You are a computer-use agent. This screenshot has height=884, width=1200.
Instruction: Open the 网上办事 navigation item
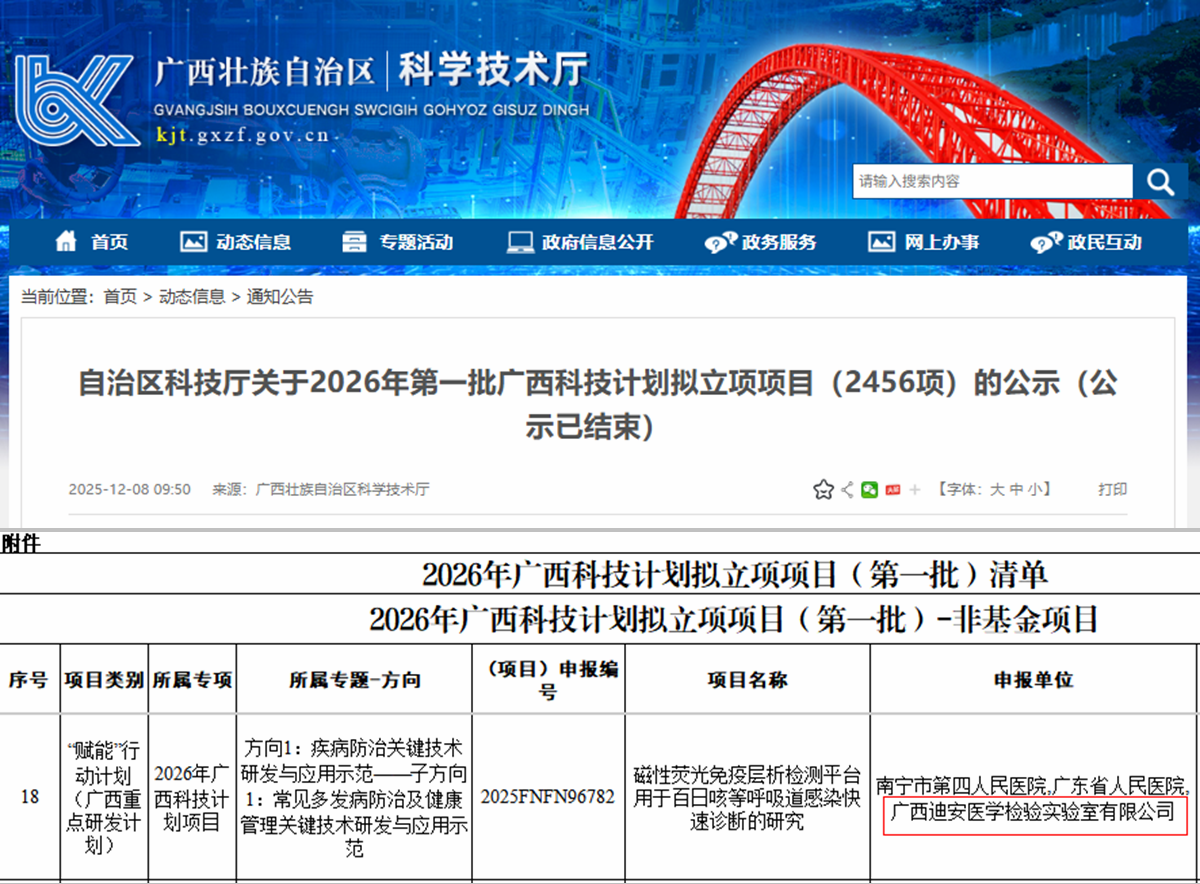coord(923,242)
